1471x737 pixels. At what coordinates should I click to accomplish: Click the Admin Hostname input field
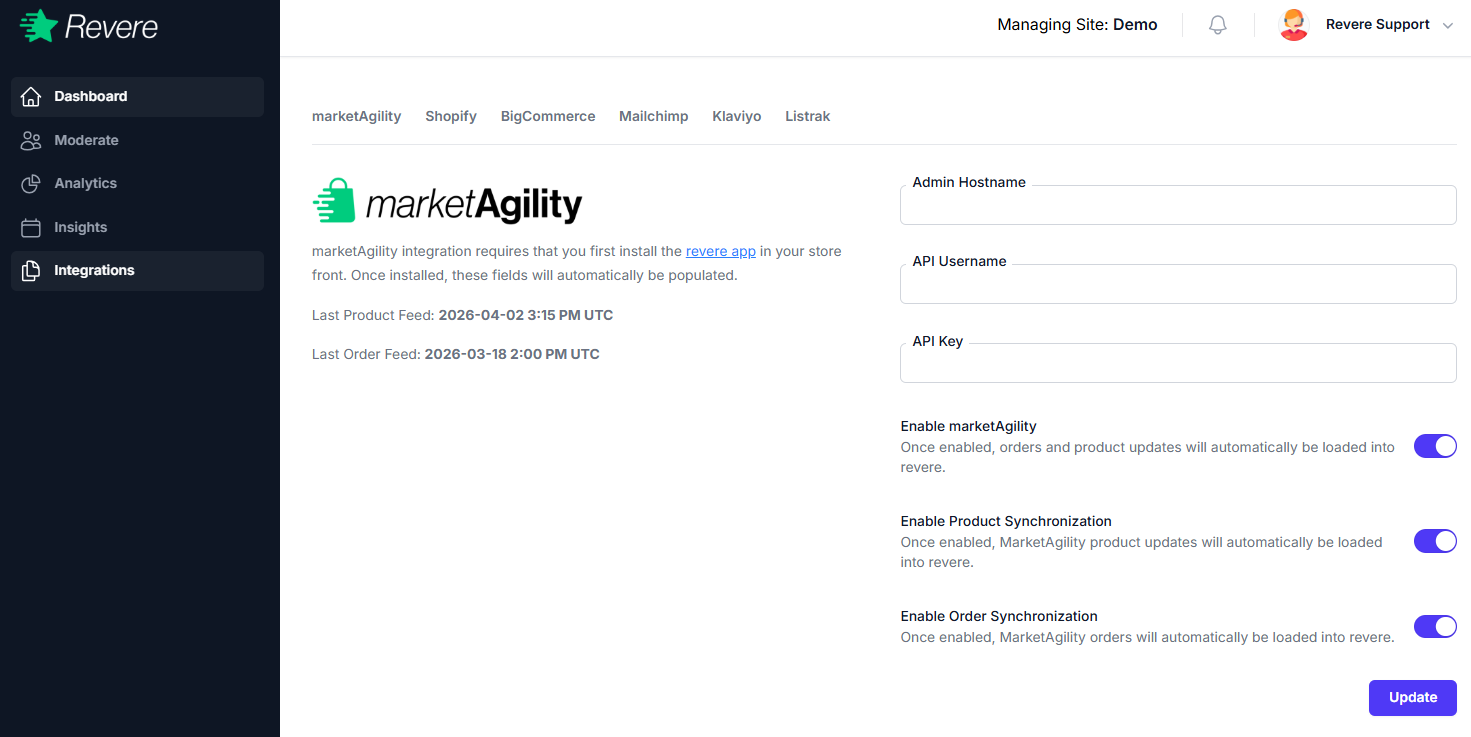1177,205
